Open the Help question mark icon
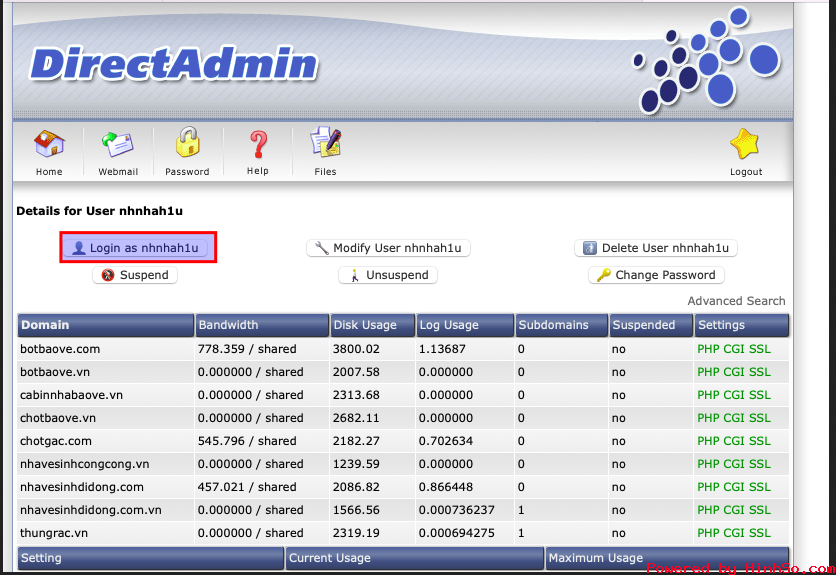 point(258,145)
